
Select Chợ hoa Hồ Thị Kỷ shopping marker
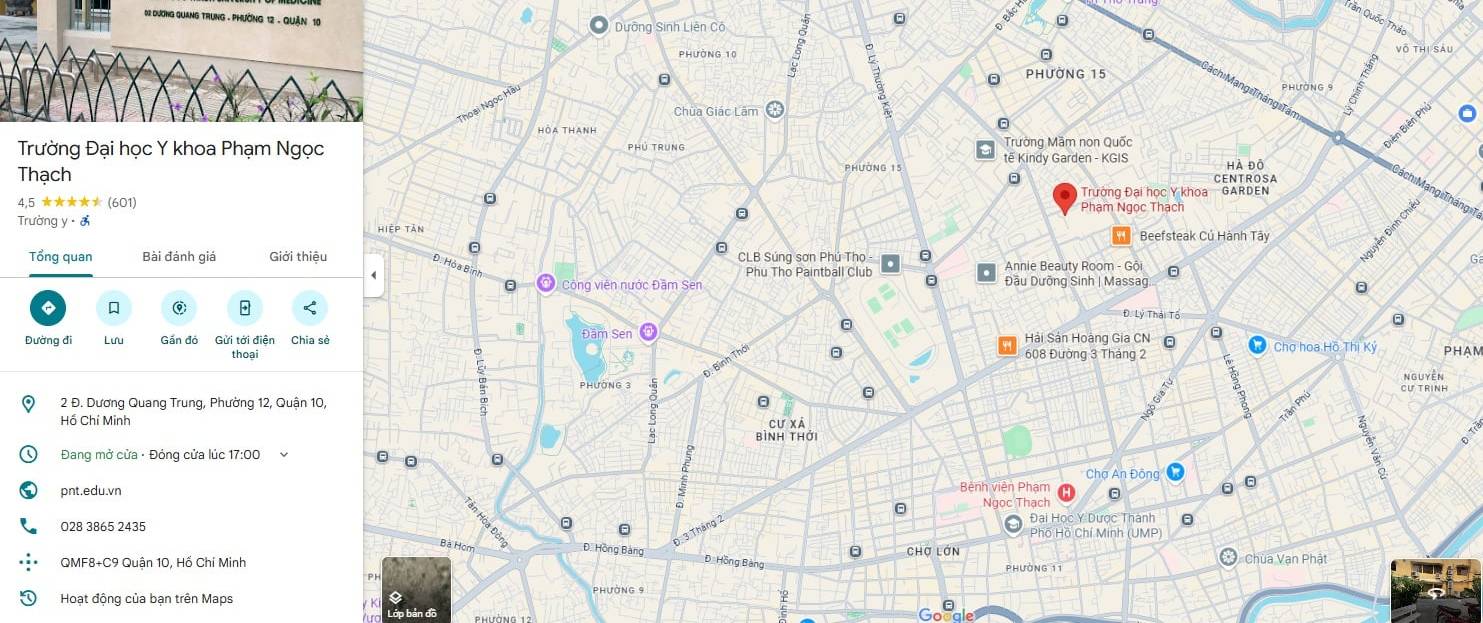pos(1256,346)
